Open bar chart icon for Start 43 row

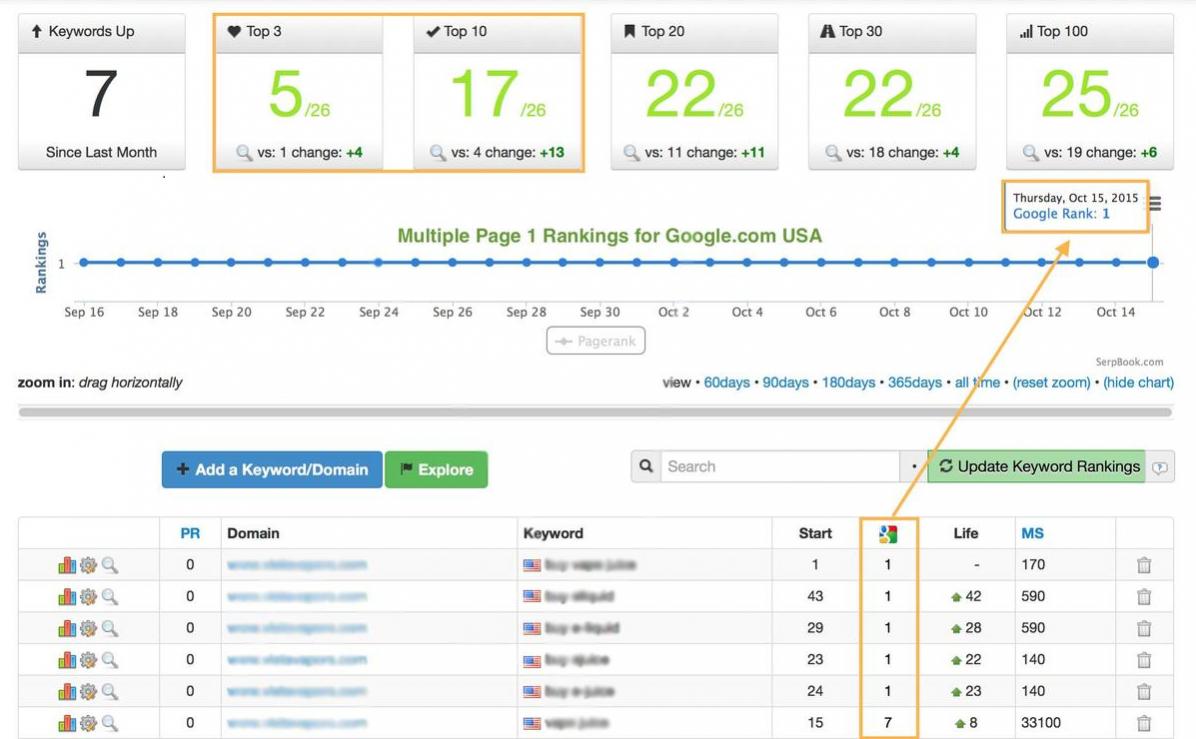click(67, 596)
